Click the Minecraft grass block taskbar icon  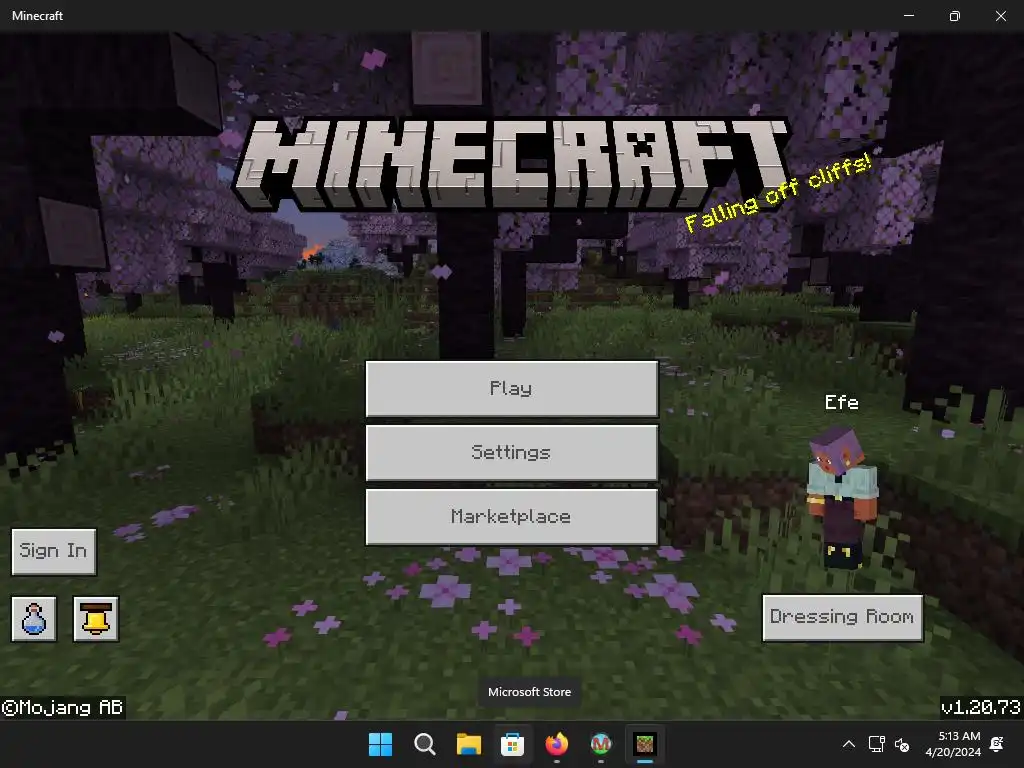tap(645, 744)
